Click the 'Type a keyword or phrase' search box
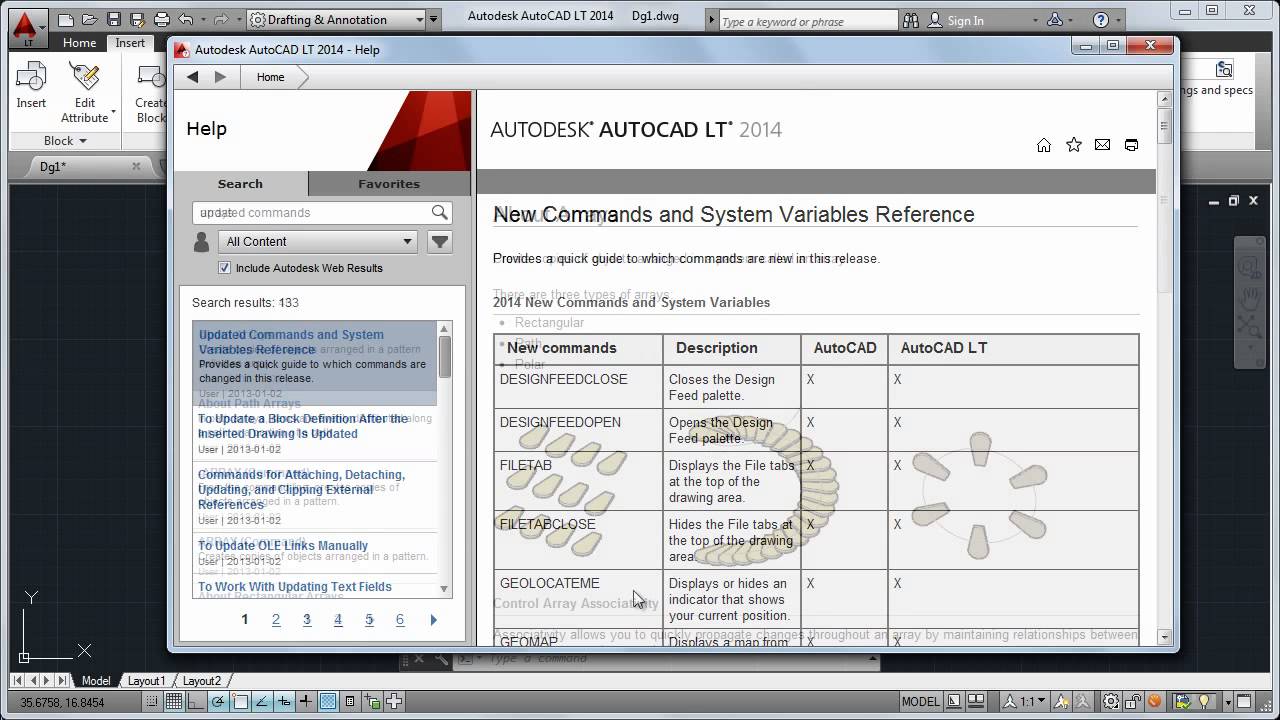This screenshot has width=1280, height=720. 808,21
